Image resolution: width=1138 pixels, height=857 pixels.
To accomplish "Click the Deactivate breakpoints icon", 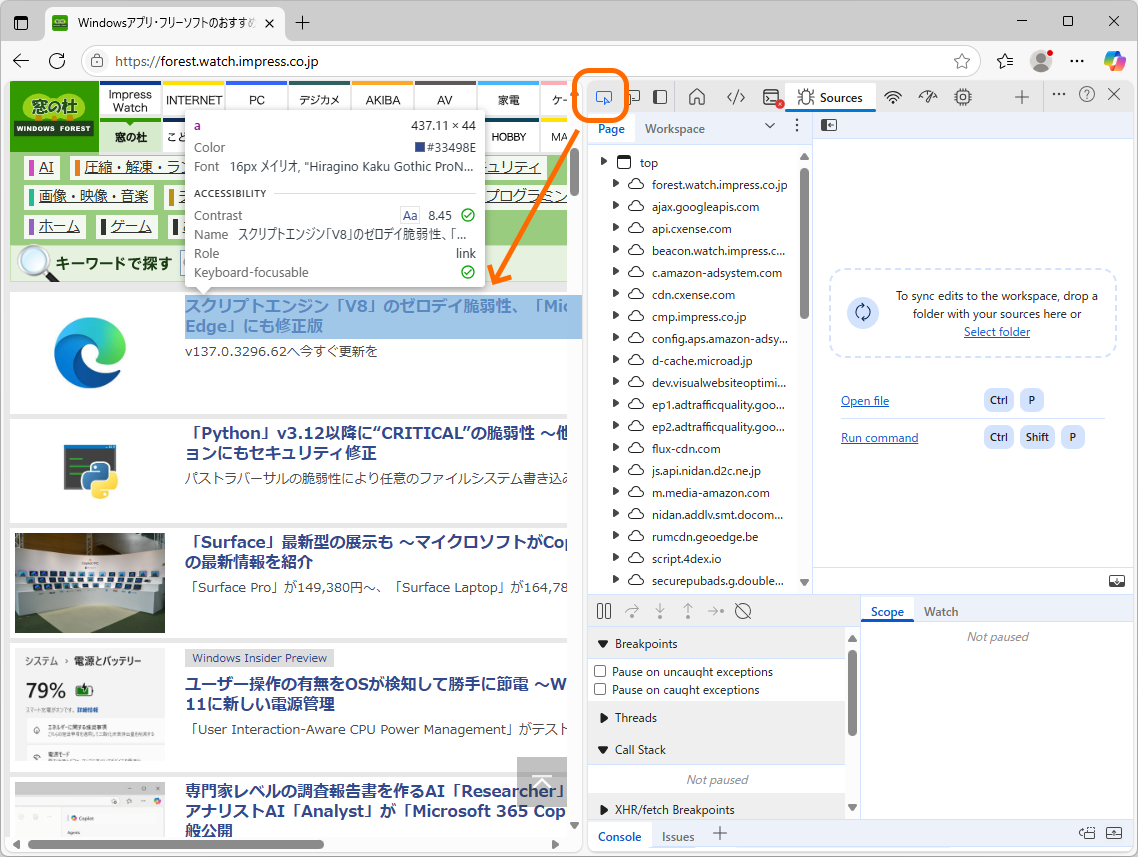I will (x=743, y=611).
